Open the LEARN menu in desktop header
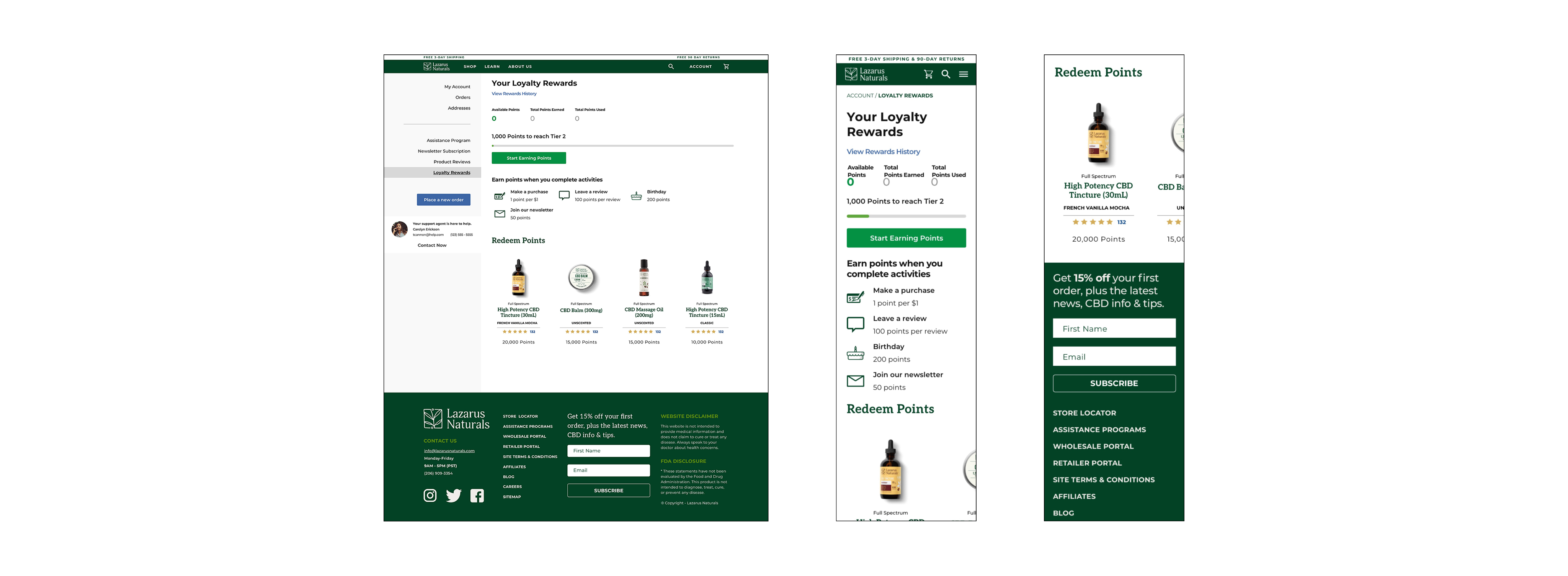 (492, 66)
